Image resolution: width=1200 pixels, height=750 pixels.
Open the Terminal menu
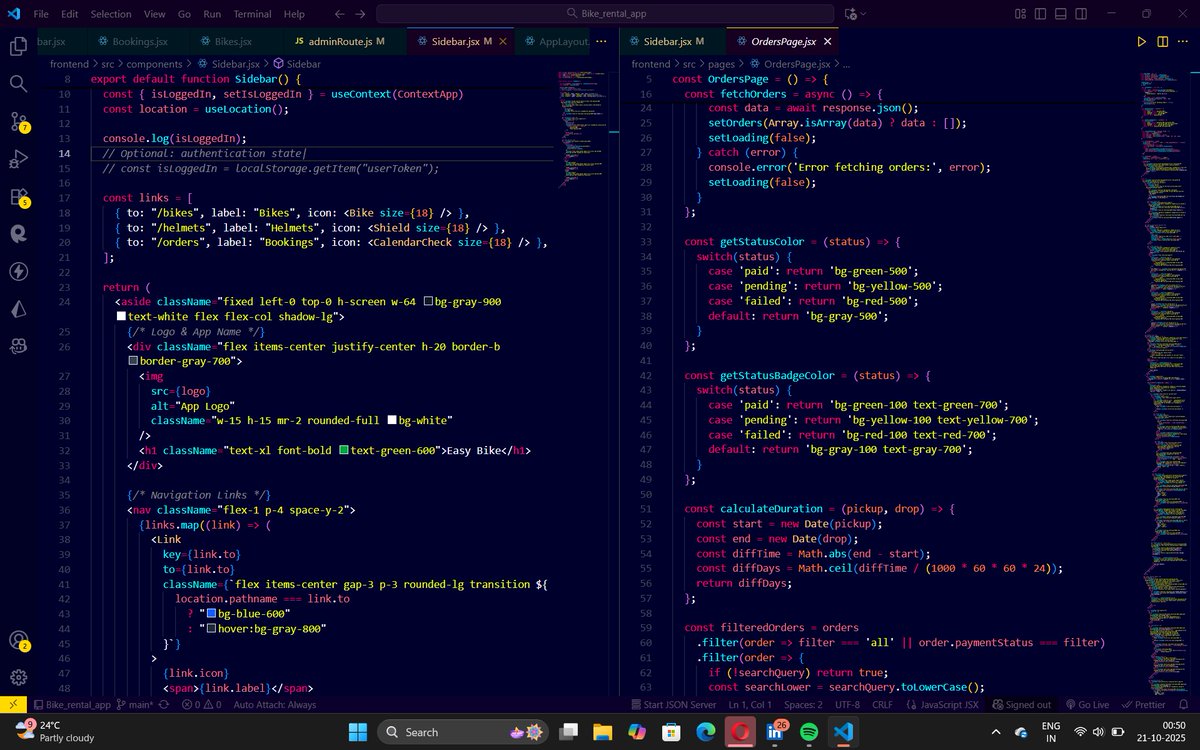click(252, 14)
